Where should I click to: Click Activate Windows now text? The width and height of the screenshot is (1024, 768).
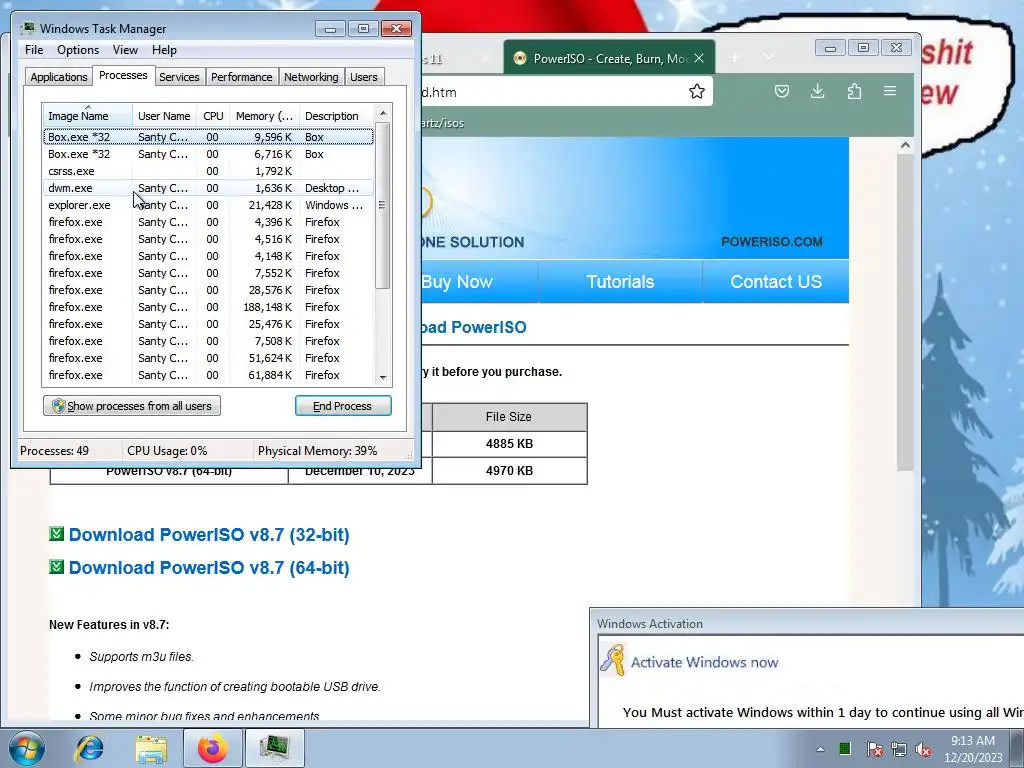pos(704,662)
